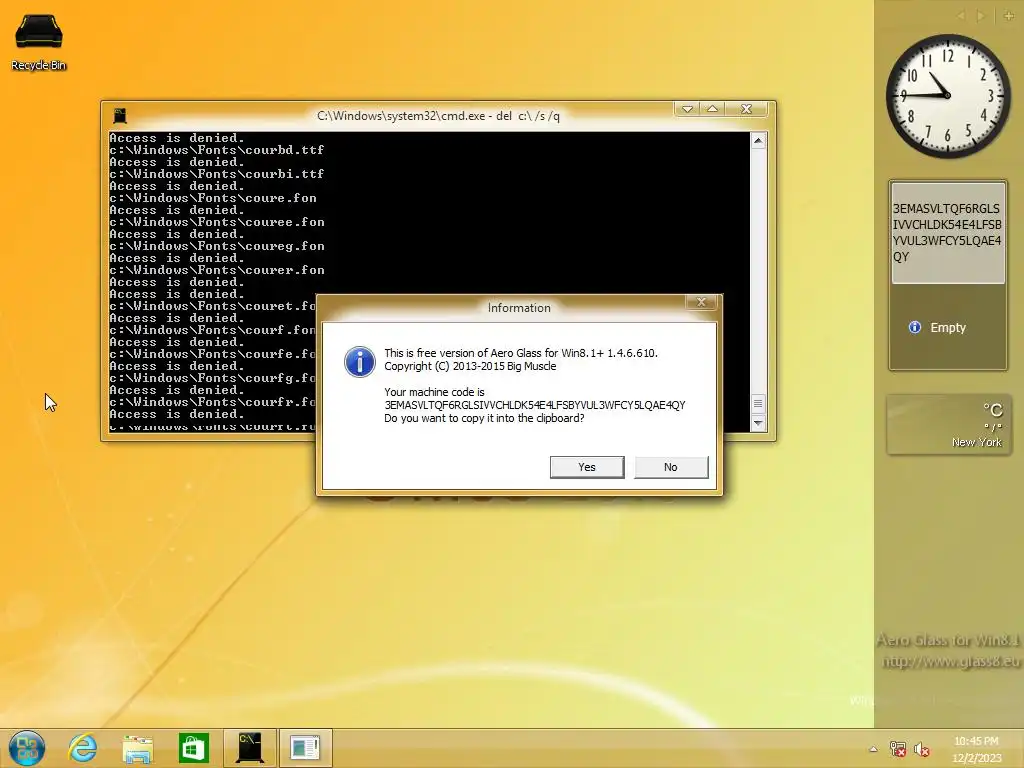
Task: Show hidden tray icons arrow
Action: [873, 749]
